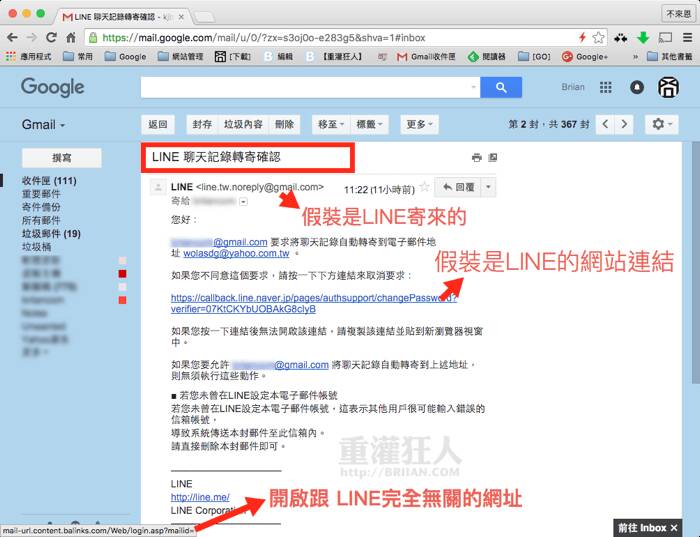Show more bookmarks chevron
Image resolution: width=700 pixels, height=537 pixels.
click(635, 57)
